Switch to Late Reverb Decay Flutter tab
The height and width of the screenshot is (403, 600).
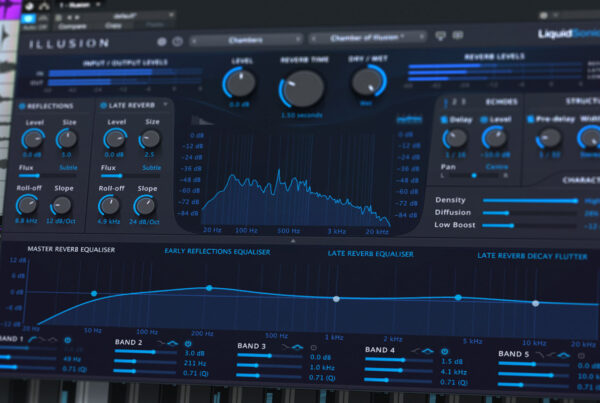pyautogui.click(x=532, y=256)
